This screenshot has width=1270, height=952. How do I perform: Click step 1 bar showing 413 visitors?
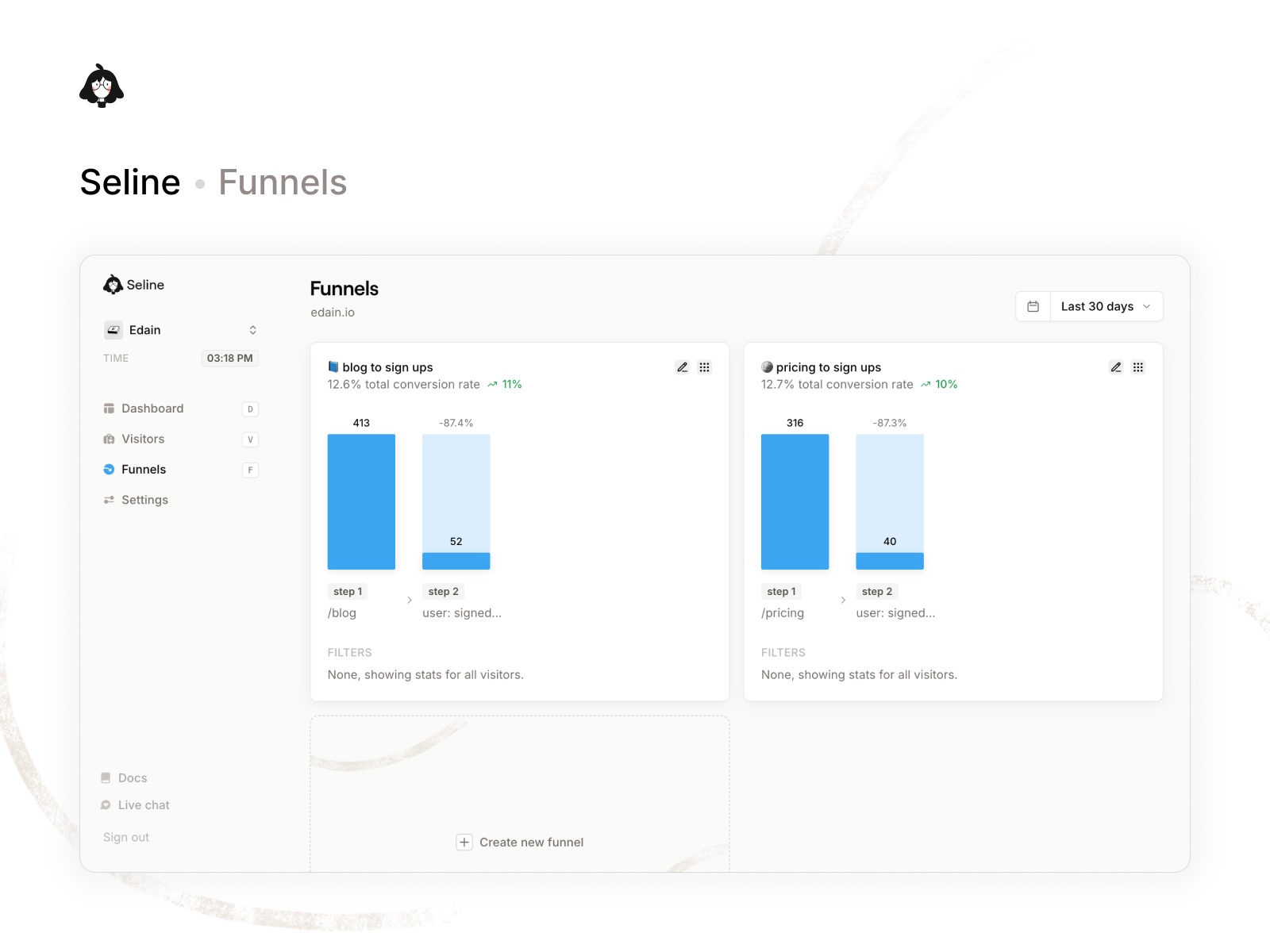(361, 501)
